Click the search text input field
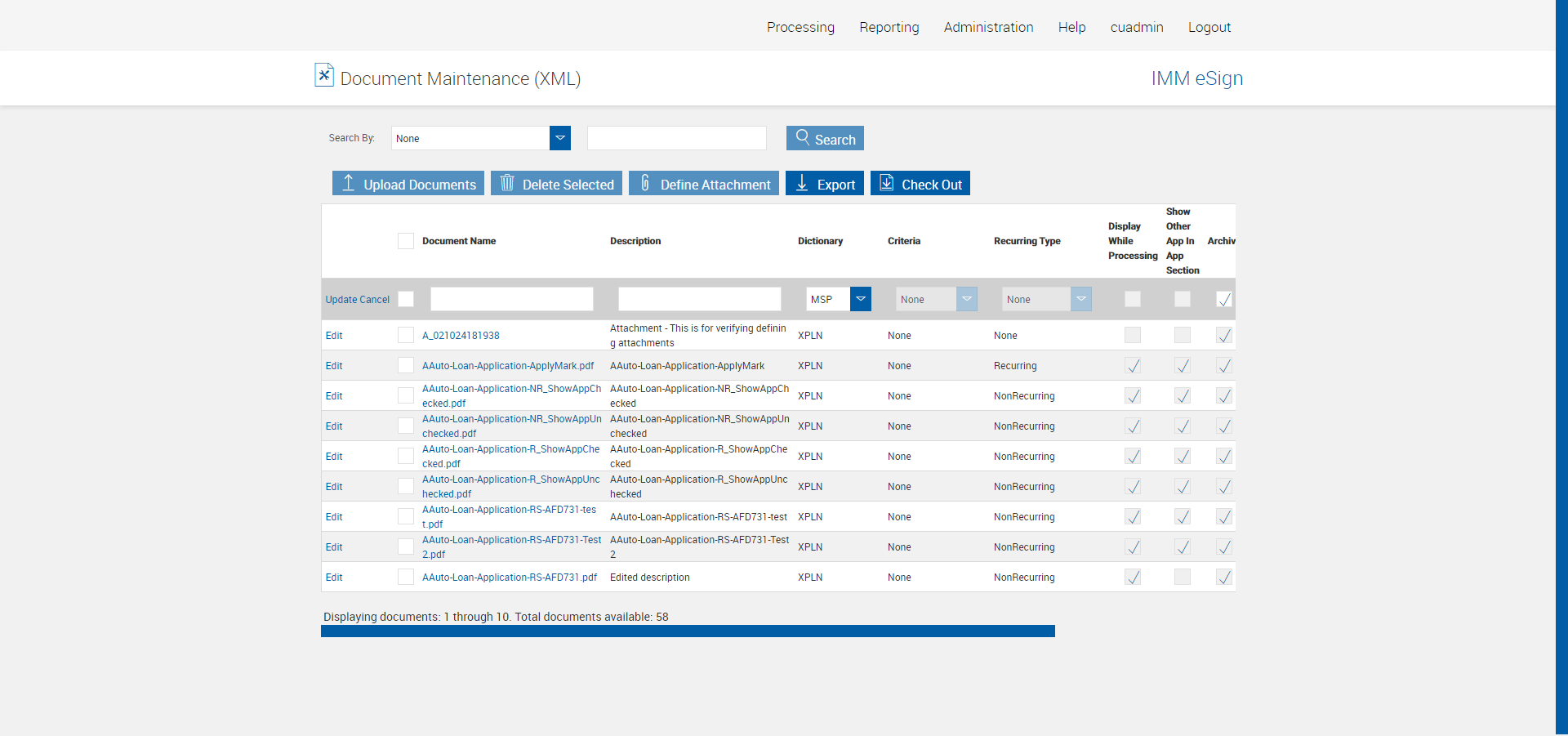 (x=676, y=138)
